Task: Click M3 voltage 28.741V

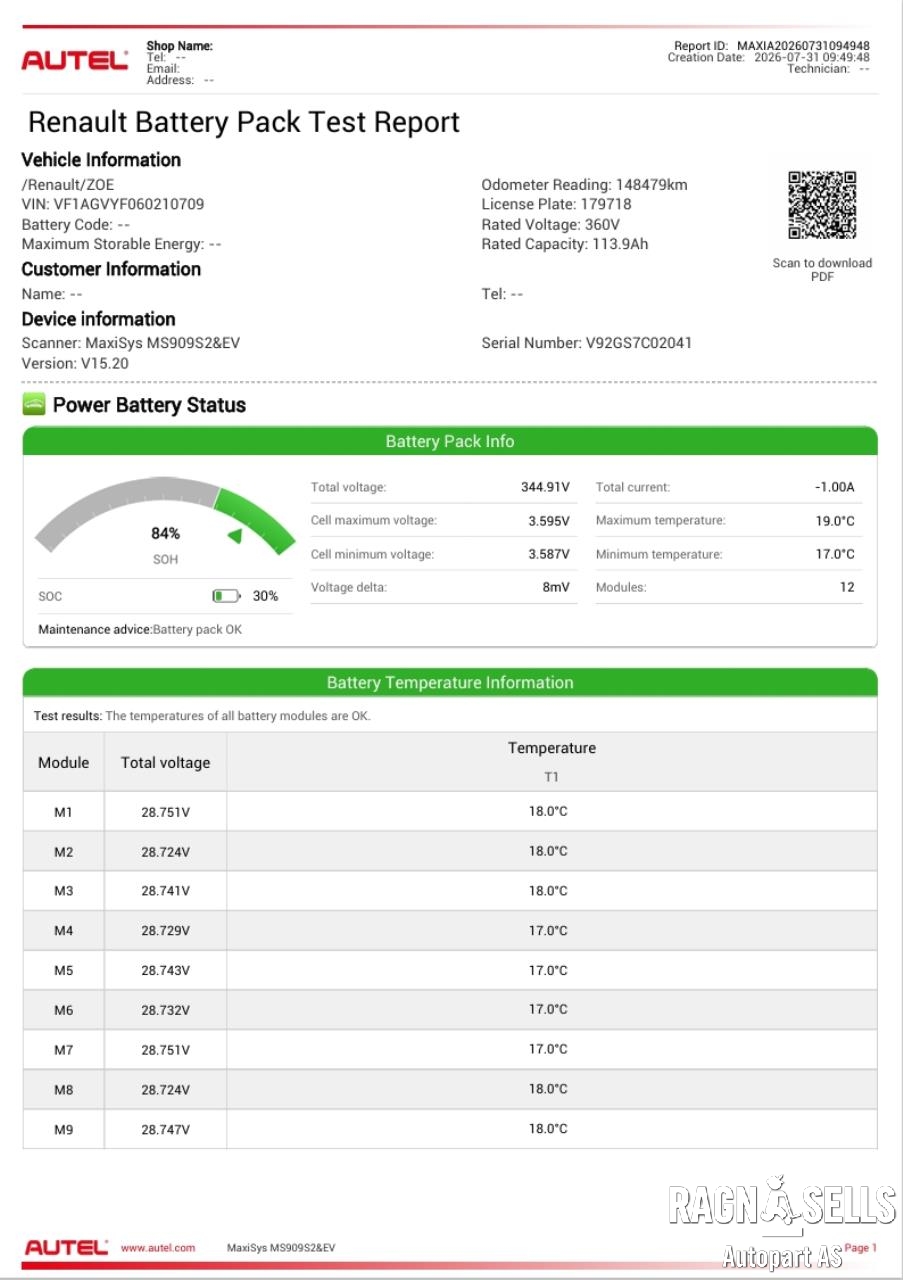Action: (x=165, y=891)
